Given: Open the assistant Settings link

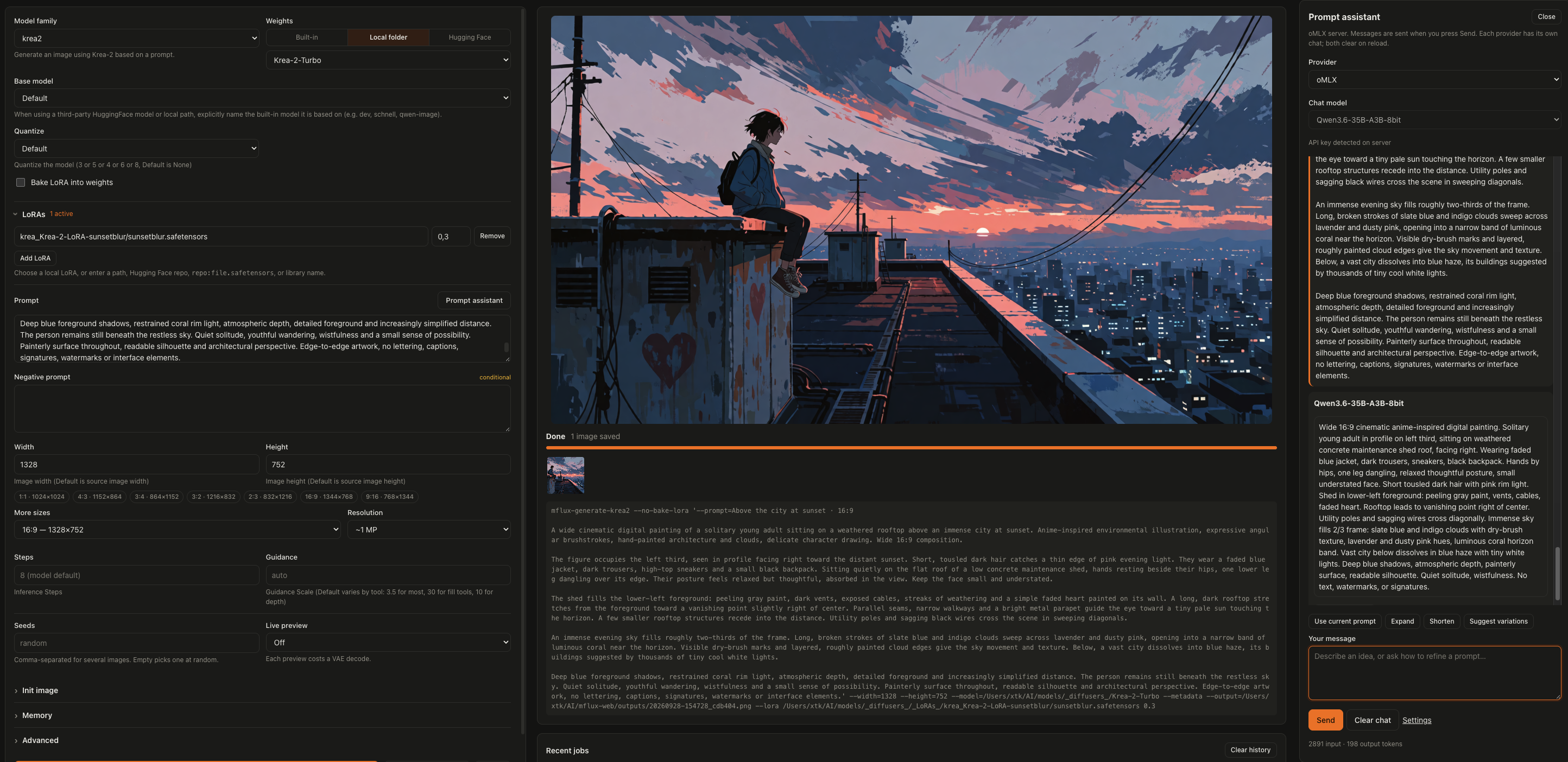Looking at the screenshot, I should coord(1417,720).
